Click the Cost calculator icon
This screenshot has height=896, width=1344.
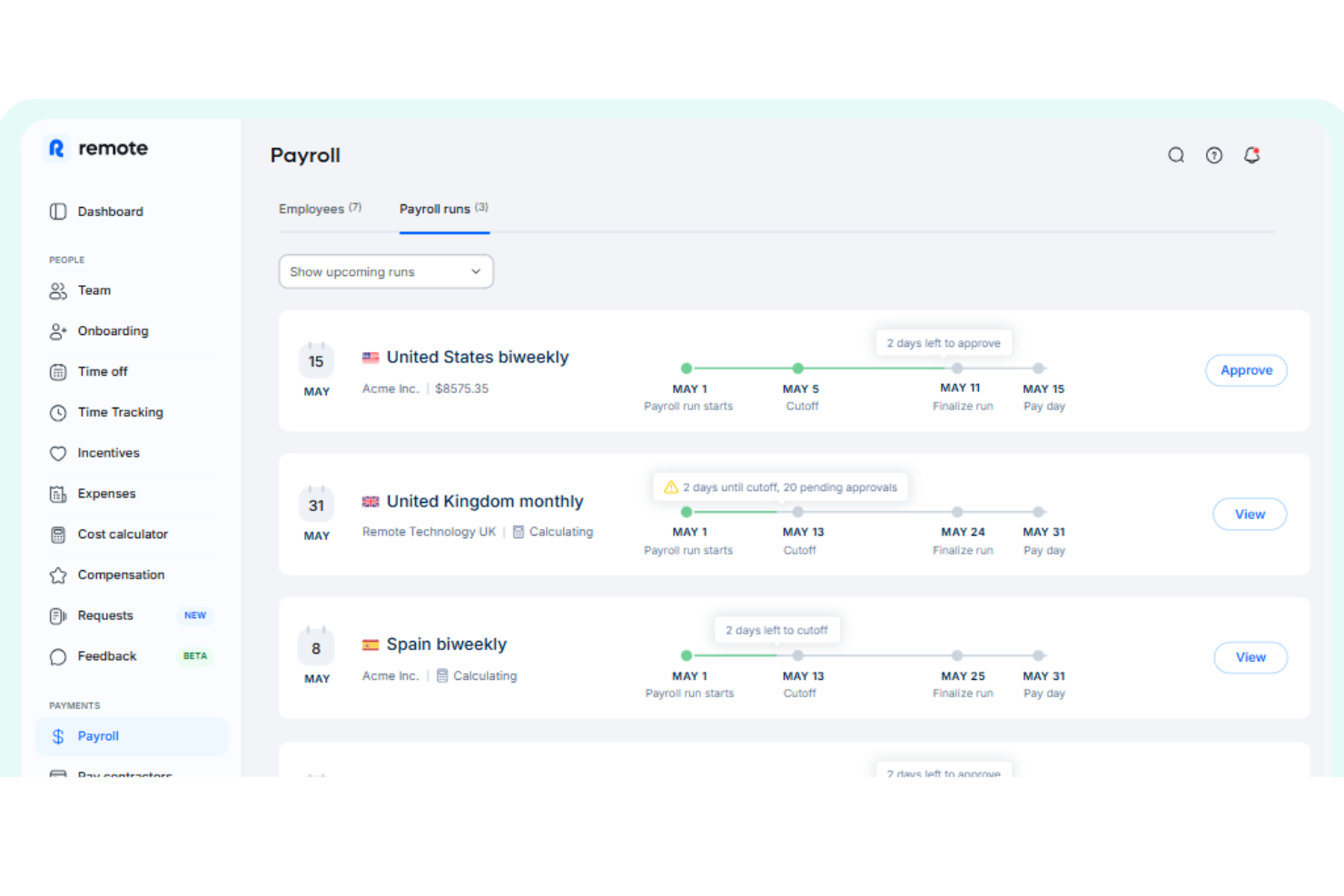click(58, 535)
